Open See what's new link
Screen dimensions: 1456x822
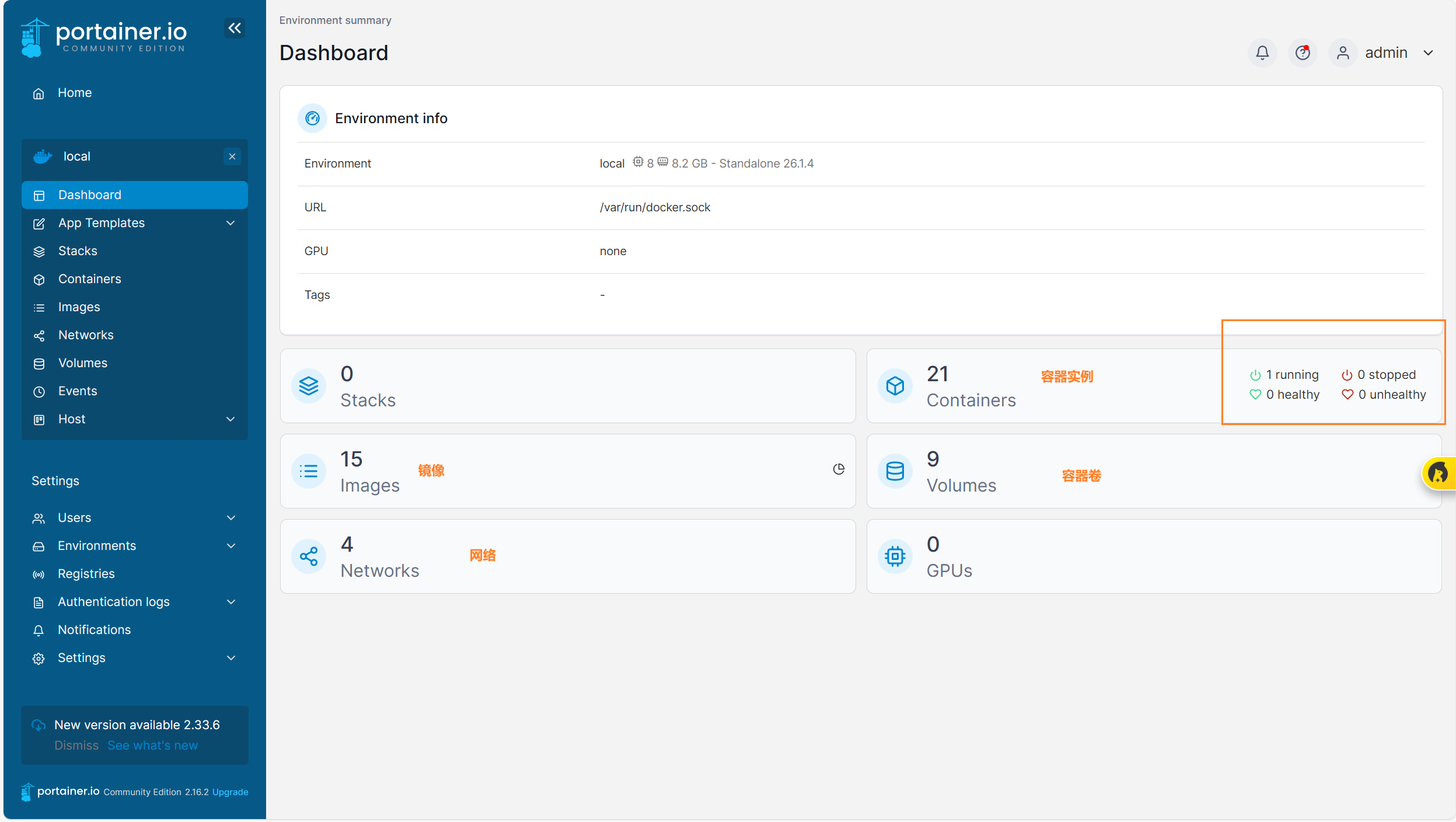(x=153, y=746)
